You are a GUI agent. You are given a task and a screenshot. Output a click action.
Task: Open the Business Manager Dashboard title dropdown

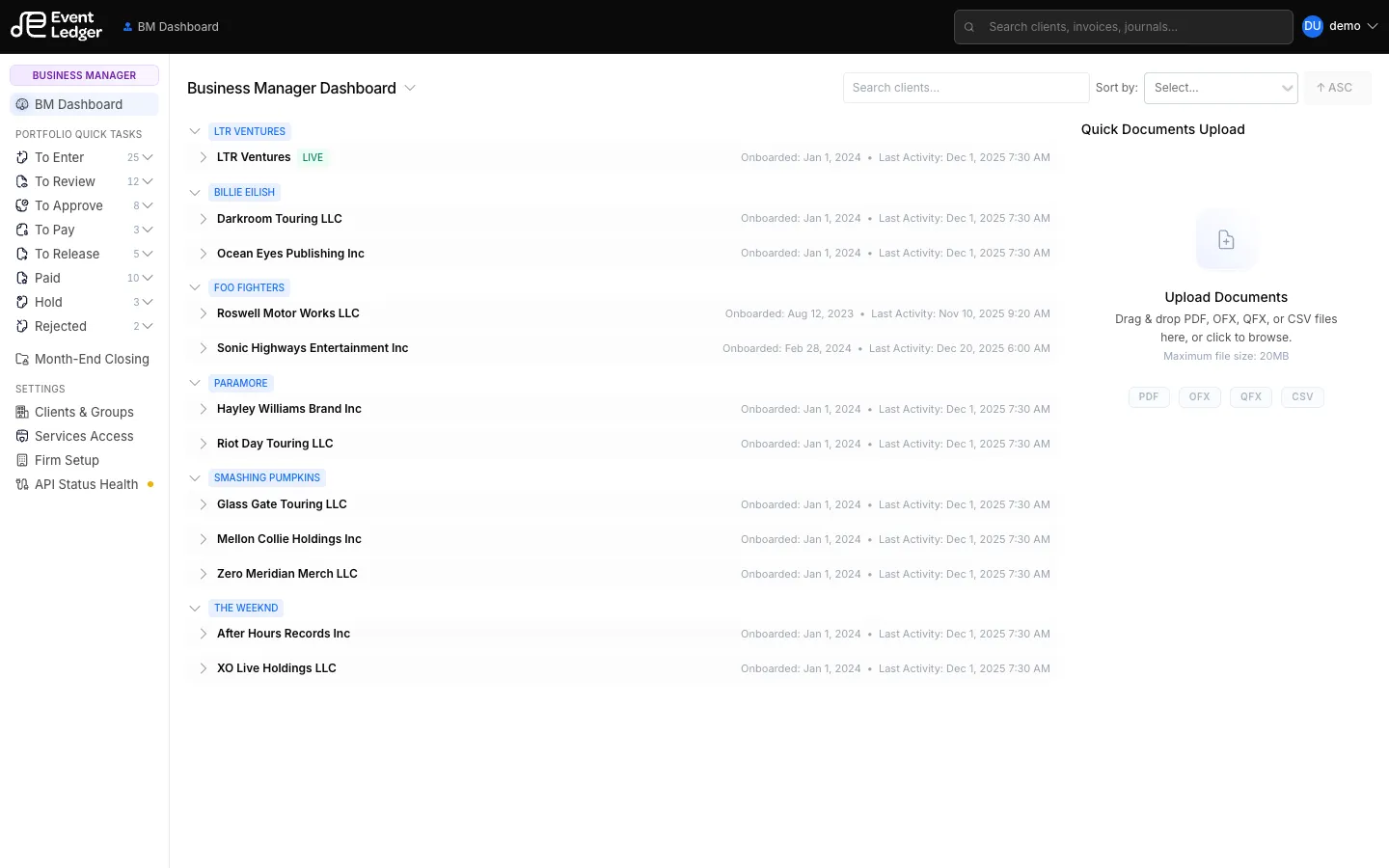pos(410,88)
